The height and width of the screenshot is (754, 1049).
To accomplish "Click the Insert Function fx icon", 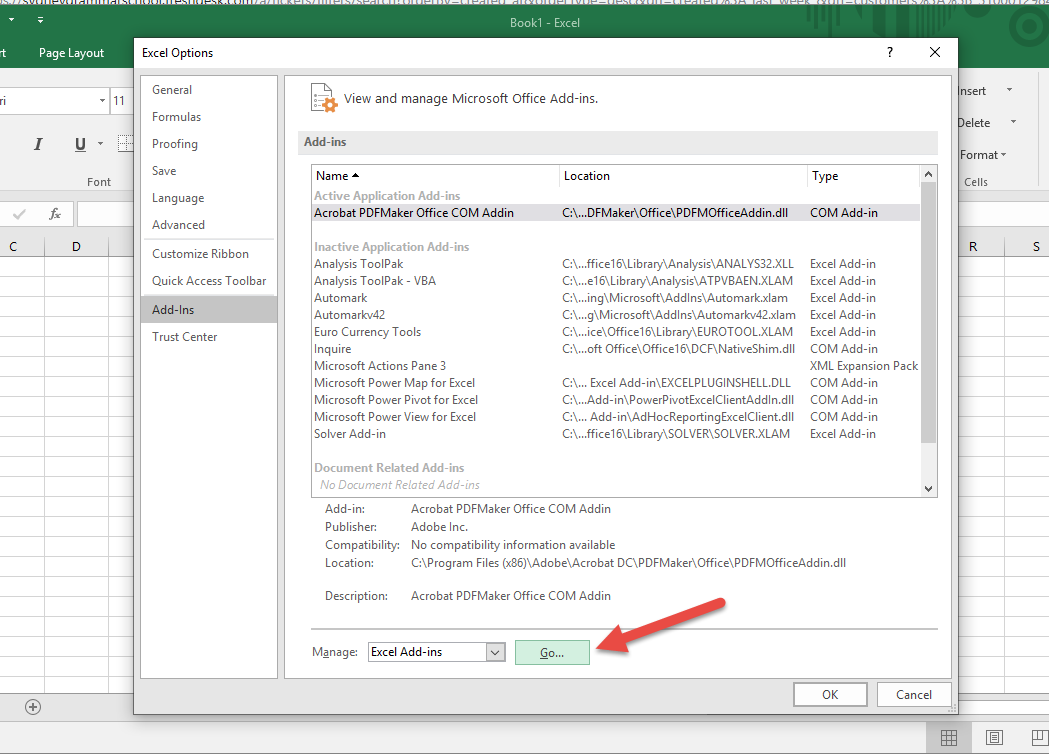I will point(55,214).
